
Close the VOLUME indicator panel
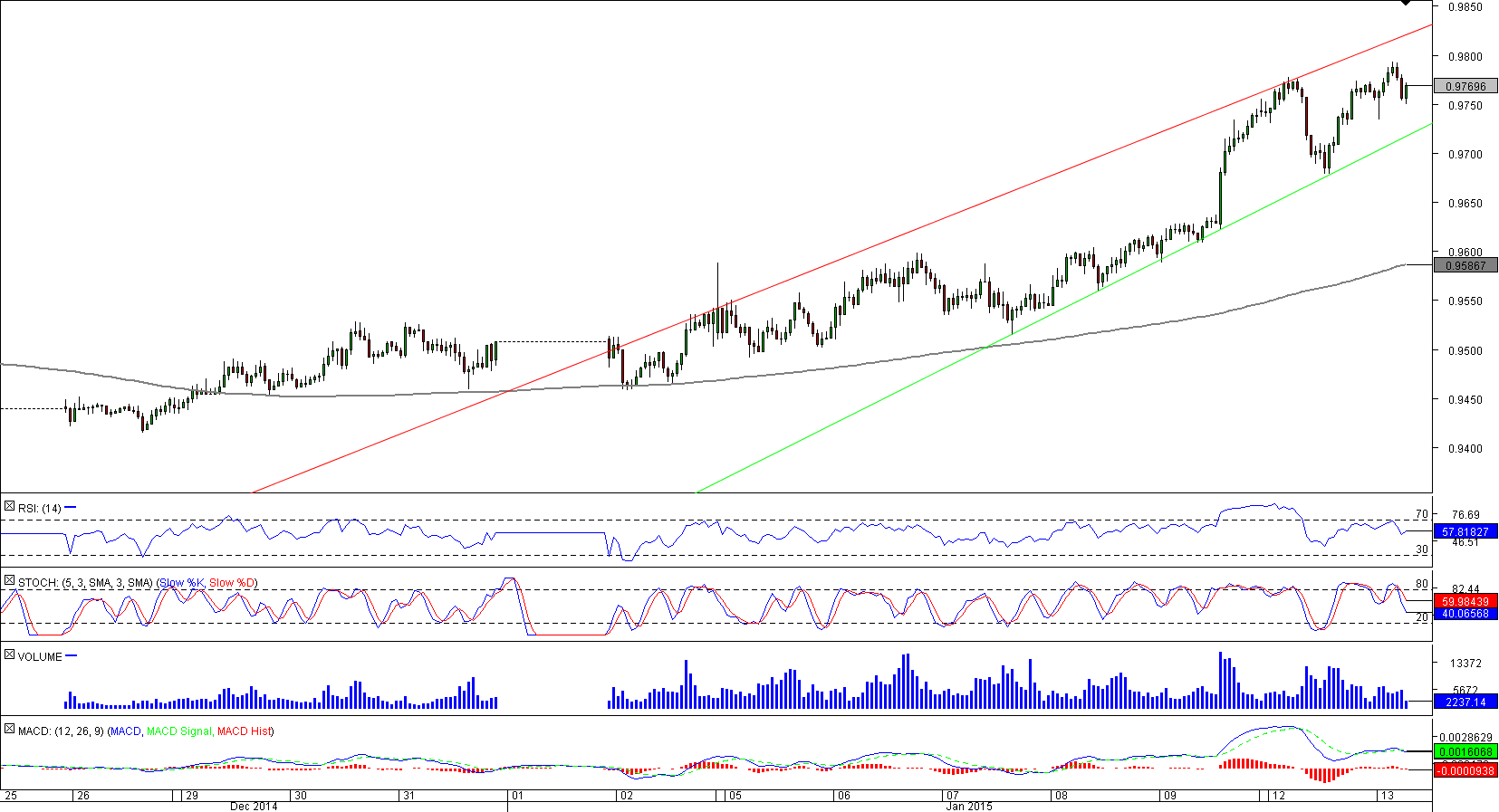coord(9,655)
